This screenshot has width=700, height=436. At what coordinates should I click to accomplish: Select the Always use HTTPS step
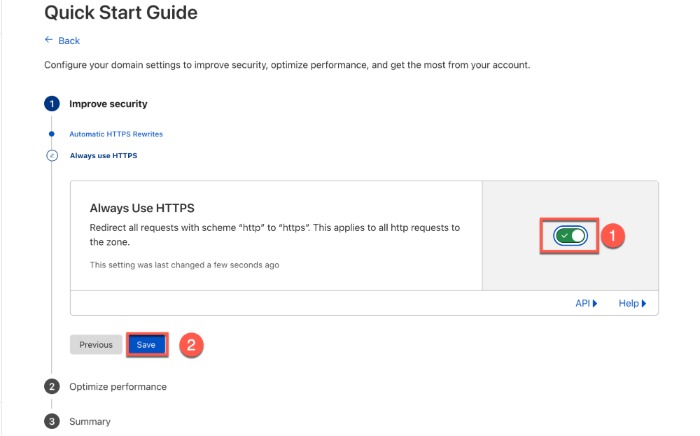click(104, 156)
